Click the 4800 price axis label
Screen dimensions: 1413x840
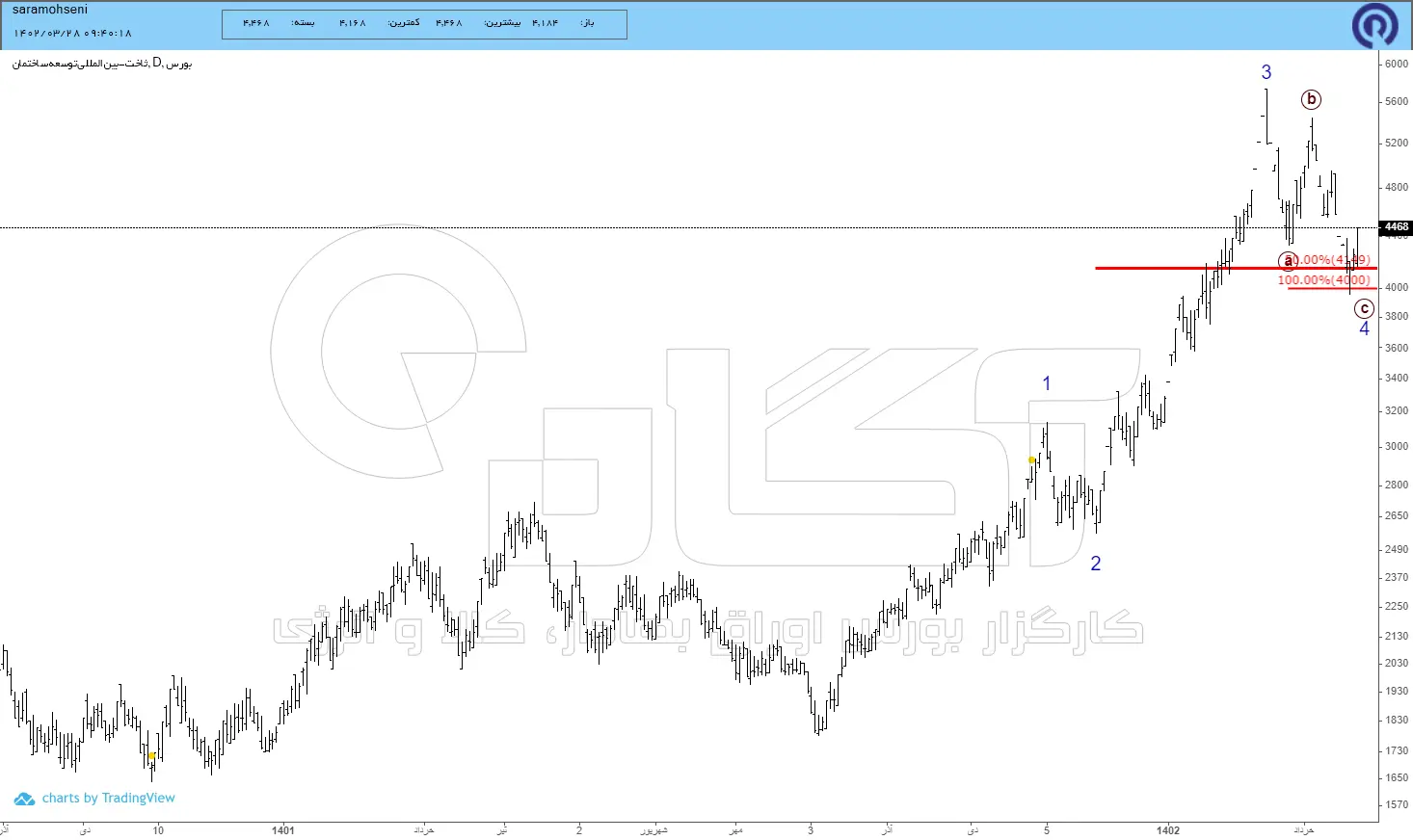1396,188
